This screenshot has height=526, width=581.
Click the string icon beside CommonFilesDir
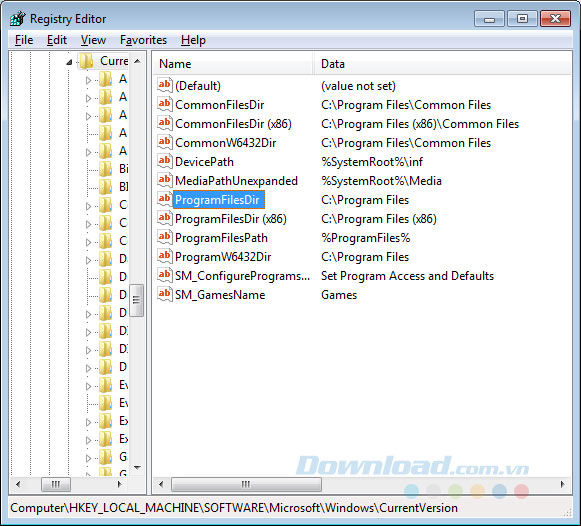pos(165,104)
